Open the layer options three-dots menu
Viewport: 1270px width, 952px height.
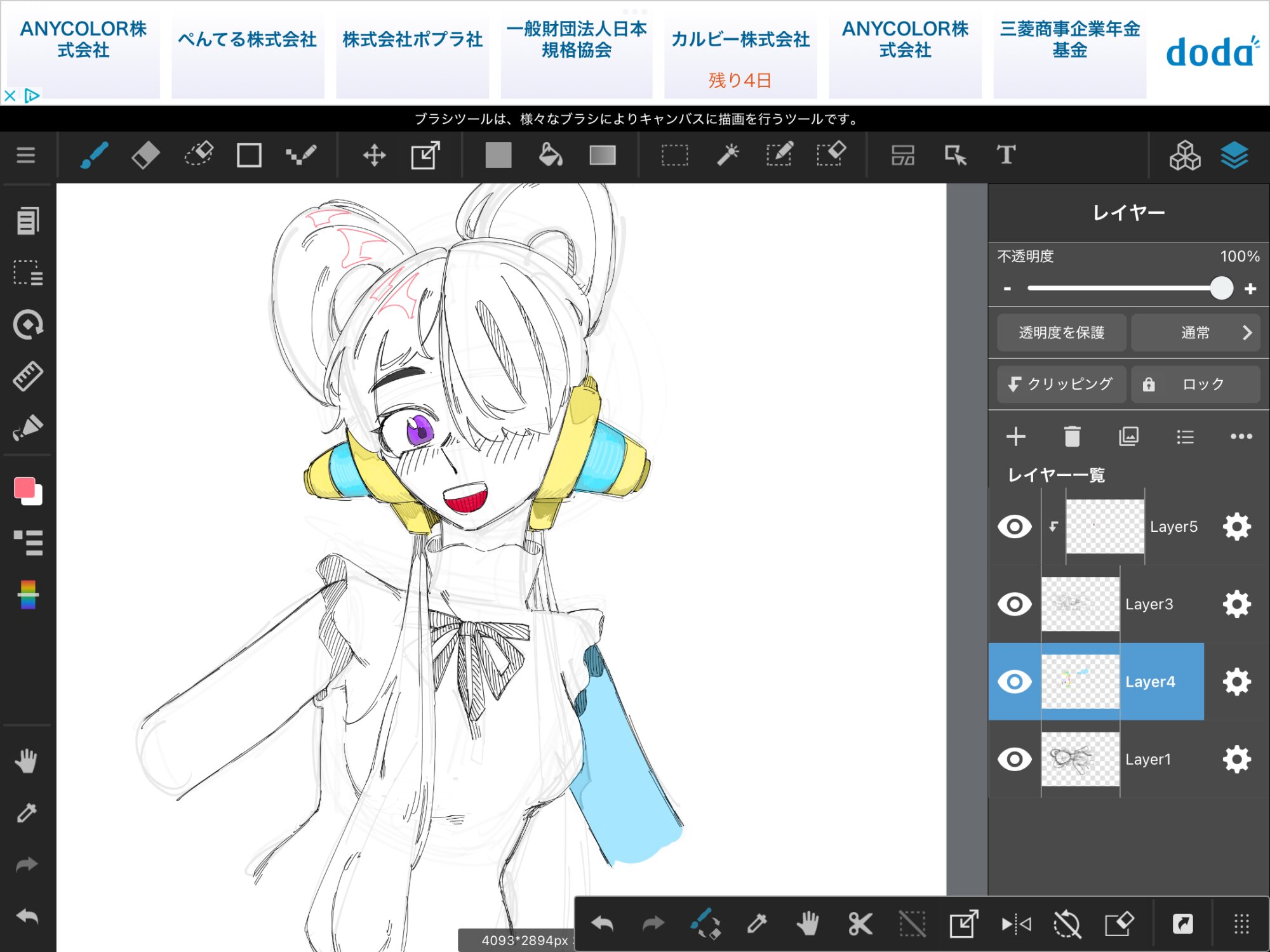pos(1241,437)
